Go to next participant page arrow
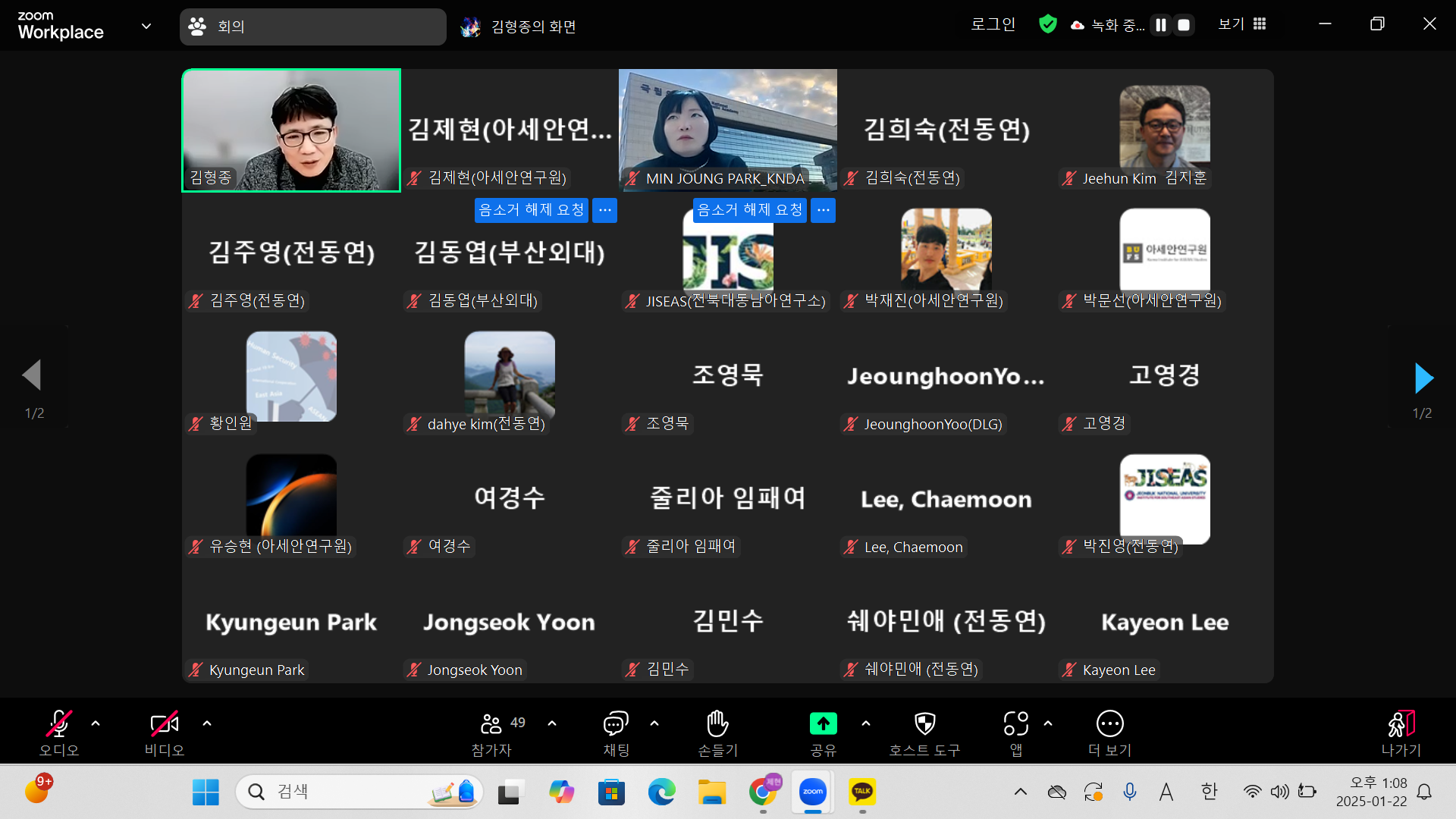The image size is (1456, 819). (x=1423, y=378)
